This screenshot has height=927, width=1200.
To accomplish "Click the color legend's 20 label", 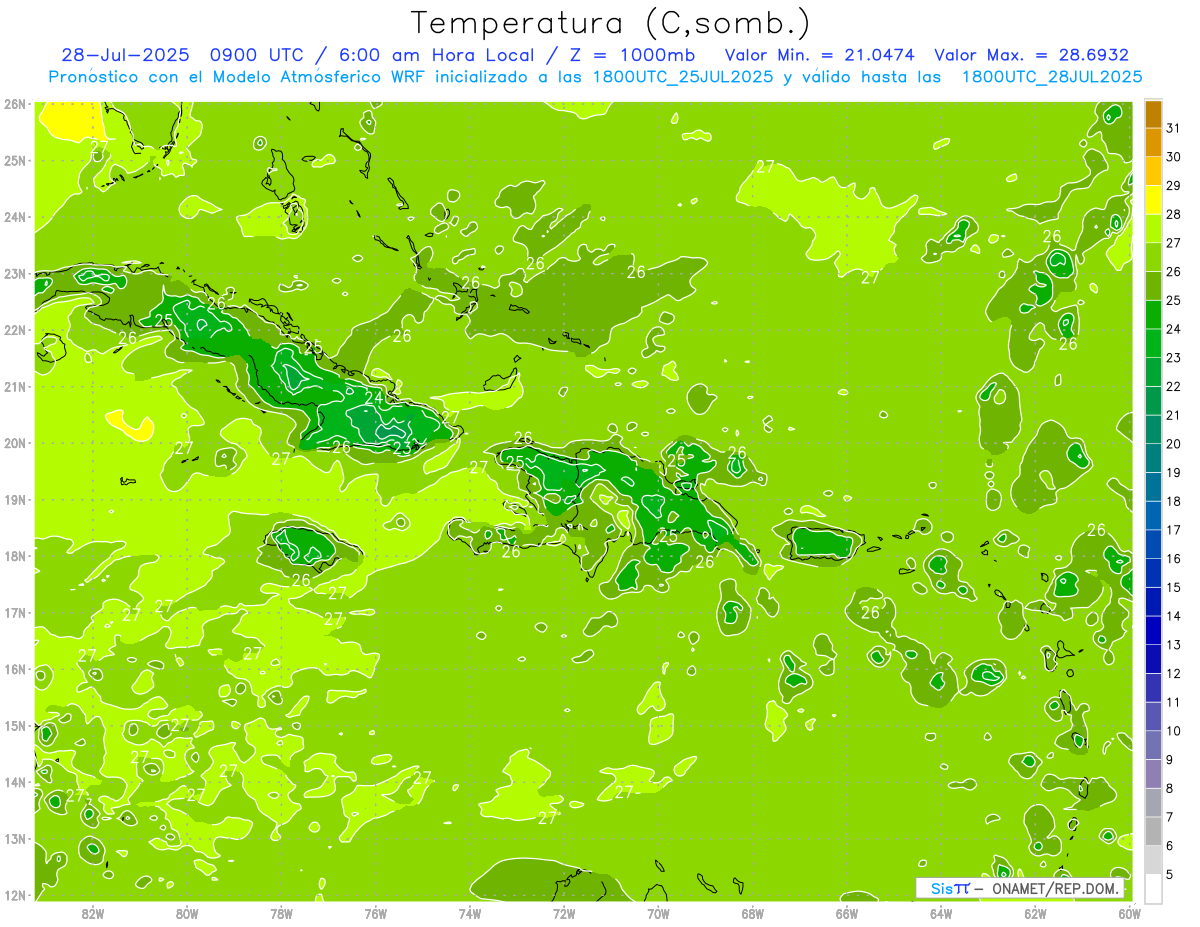I will [1173, 444].
